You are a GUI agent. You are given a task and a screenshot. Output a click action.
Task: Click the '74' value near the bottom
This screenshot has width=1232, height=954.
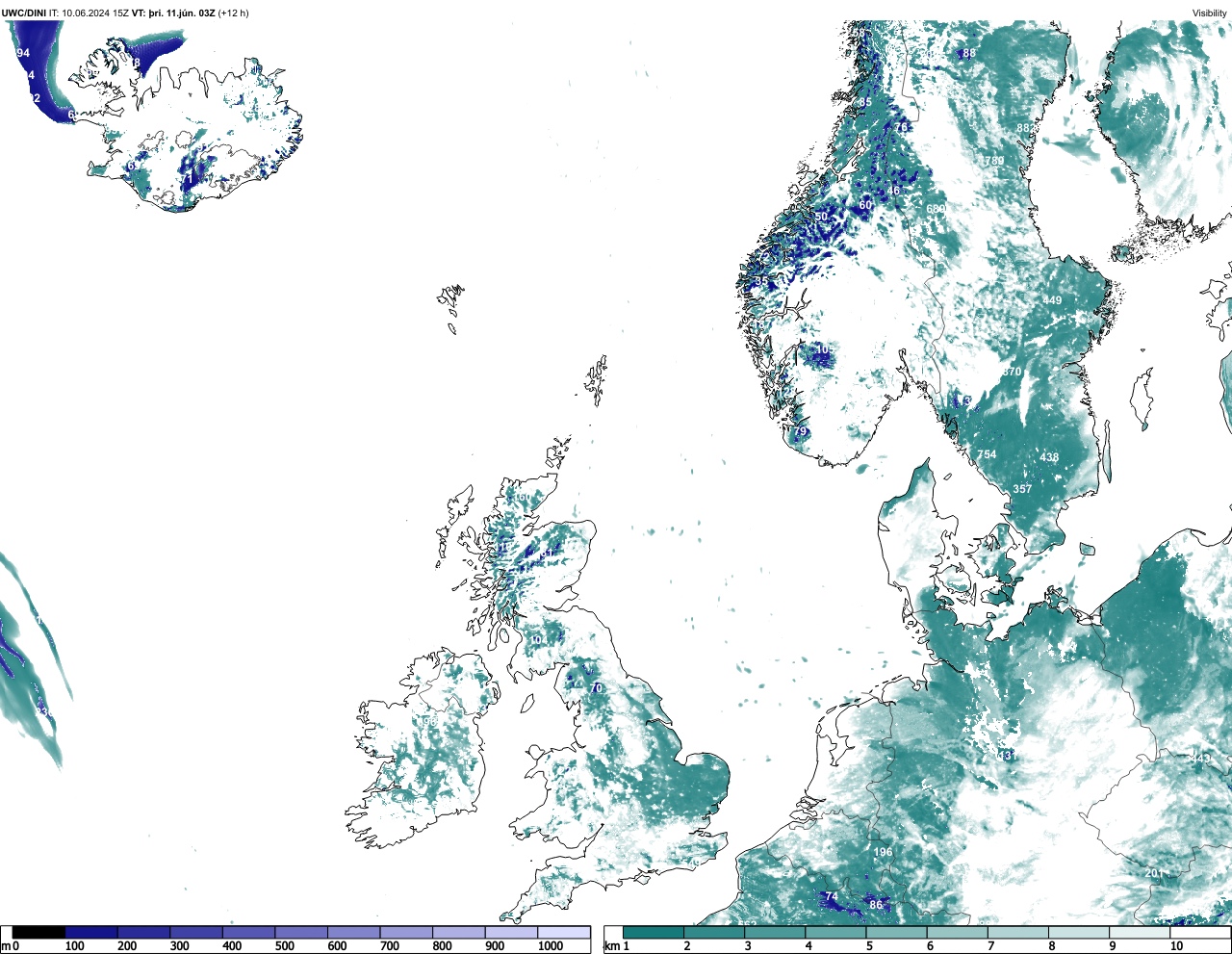[832, 896]
